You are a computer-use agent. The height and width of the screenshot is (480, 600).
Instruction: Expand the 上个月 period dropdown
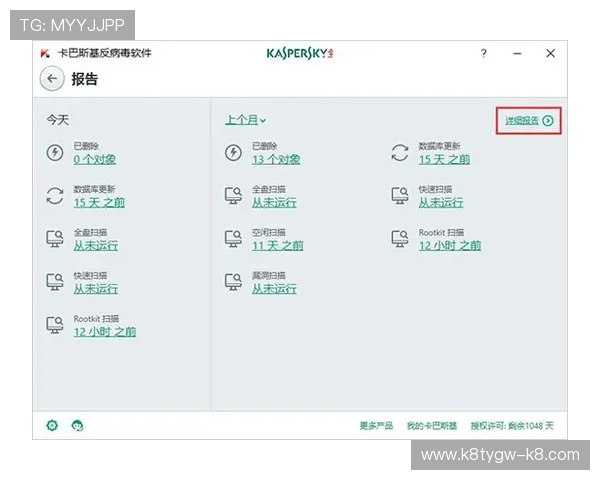pyautogui.click(x=245, y=120)
